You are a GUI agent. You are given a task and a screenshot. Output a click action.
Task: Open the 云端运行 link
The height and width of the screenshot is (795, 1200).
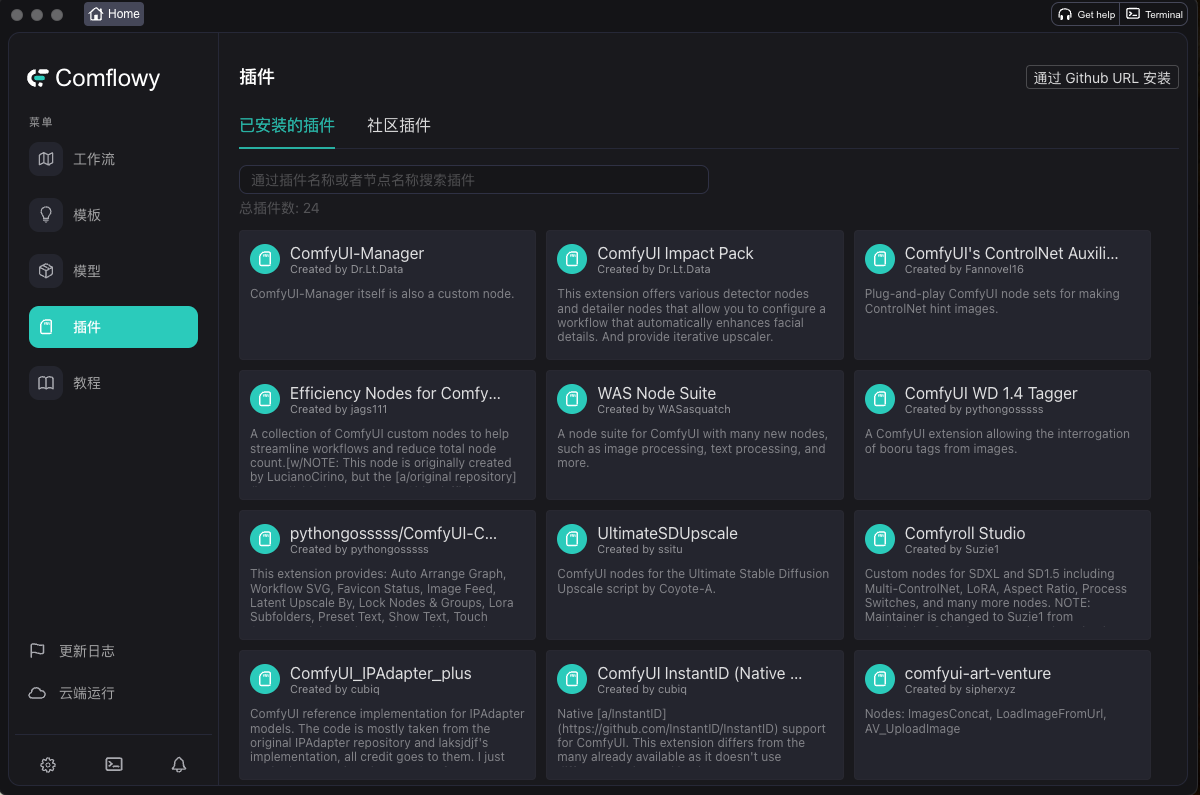pos(72,693)
